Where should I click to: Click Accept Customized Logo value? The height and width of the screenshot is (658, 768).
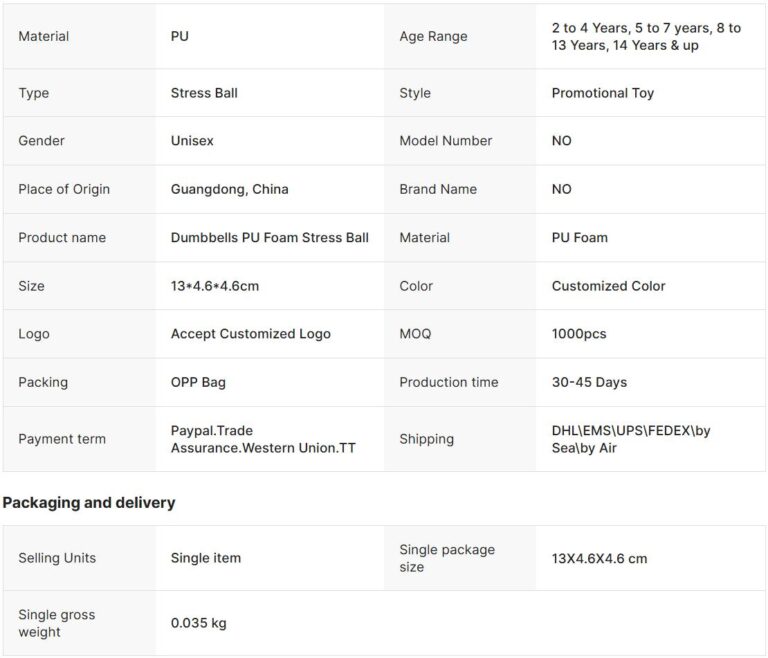pos(251,334)
